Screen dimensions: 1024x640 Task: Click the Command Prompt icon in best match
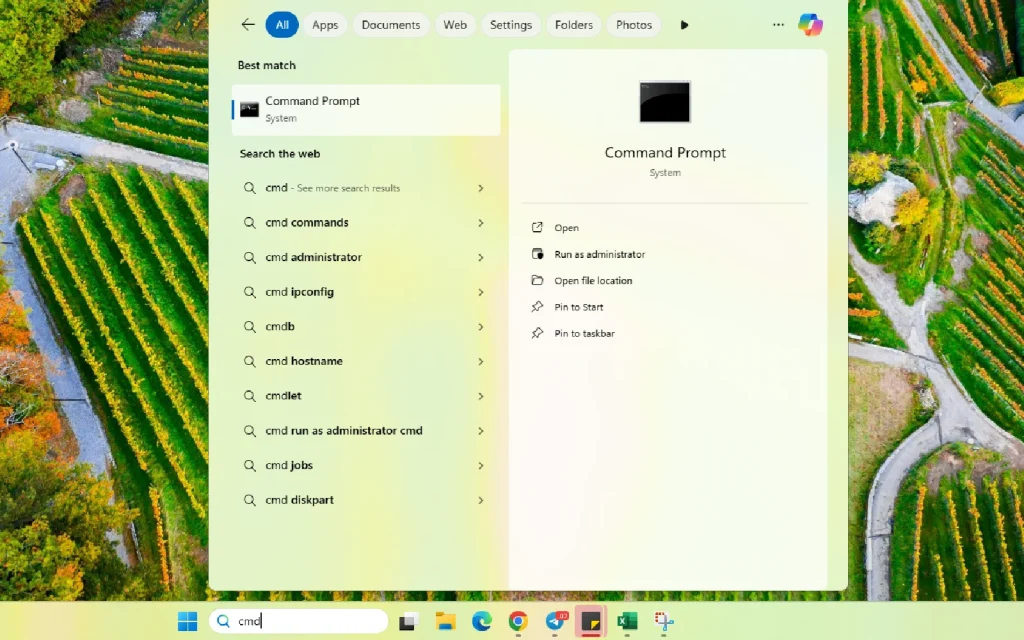pyautogui.click(x=249, y=110)
